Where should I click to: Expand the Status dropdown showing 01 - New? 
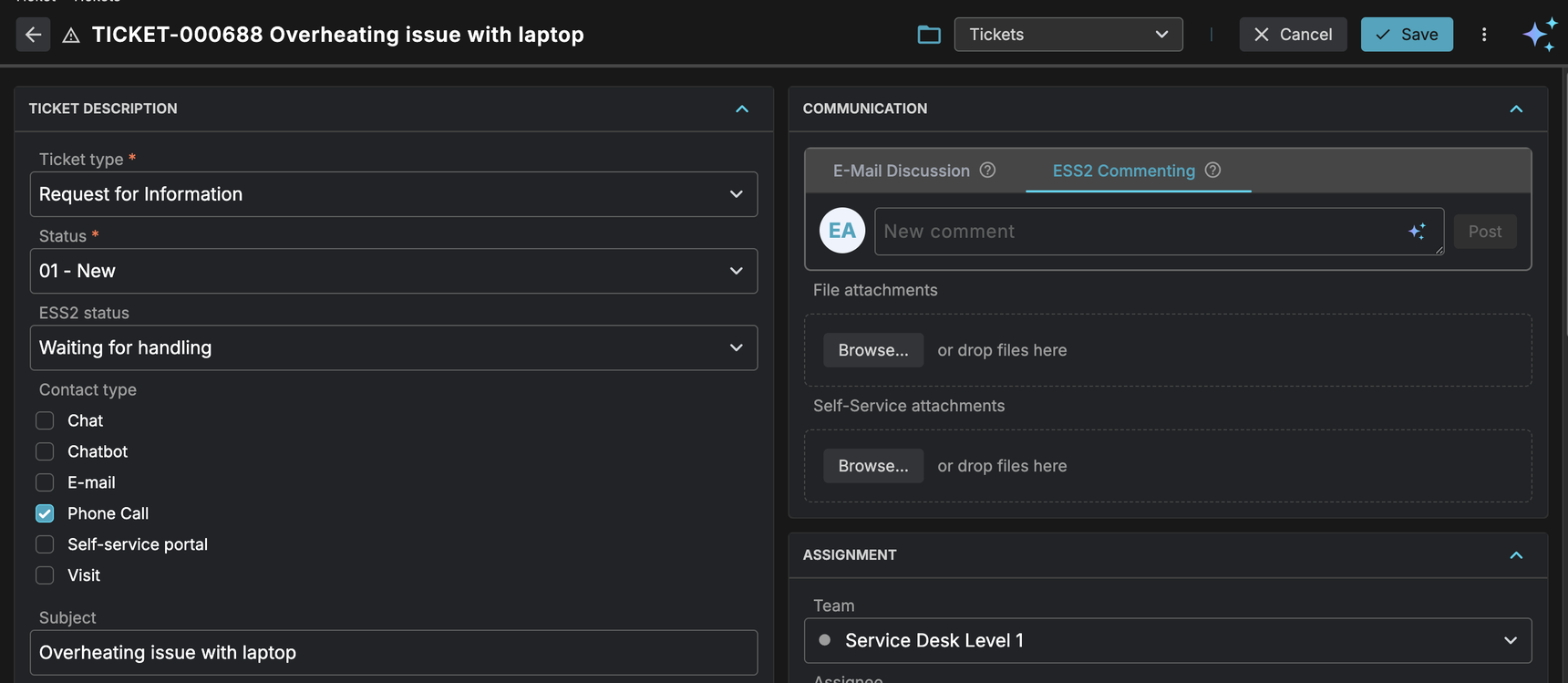tap(393, 271)
